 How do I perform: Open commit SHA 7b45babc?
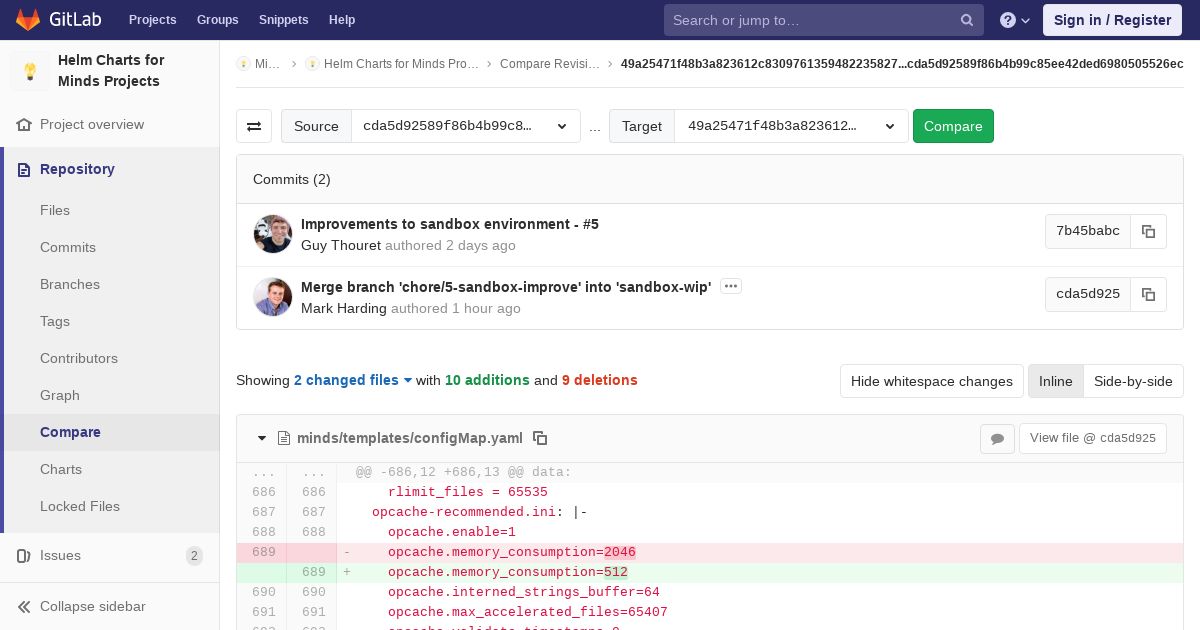pos(1088,231)
